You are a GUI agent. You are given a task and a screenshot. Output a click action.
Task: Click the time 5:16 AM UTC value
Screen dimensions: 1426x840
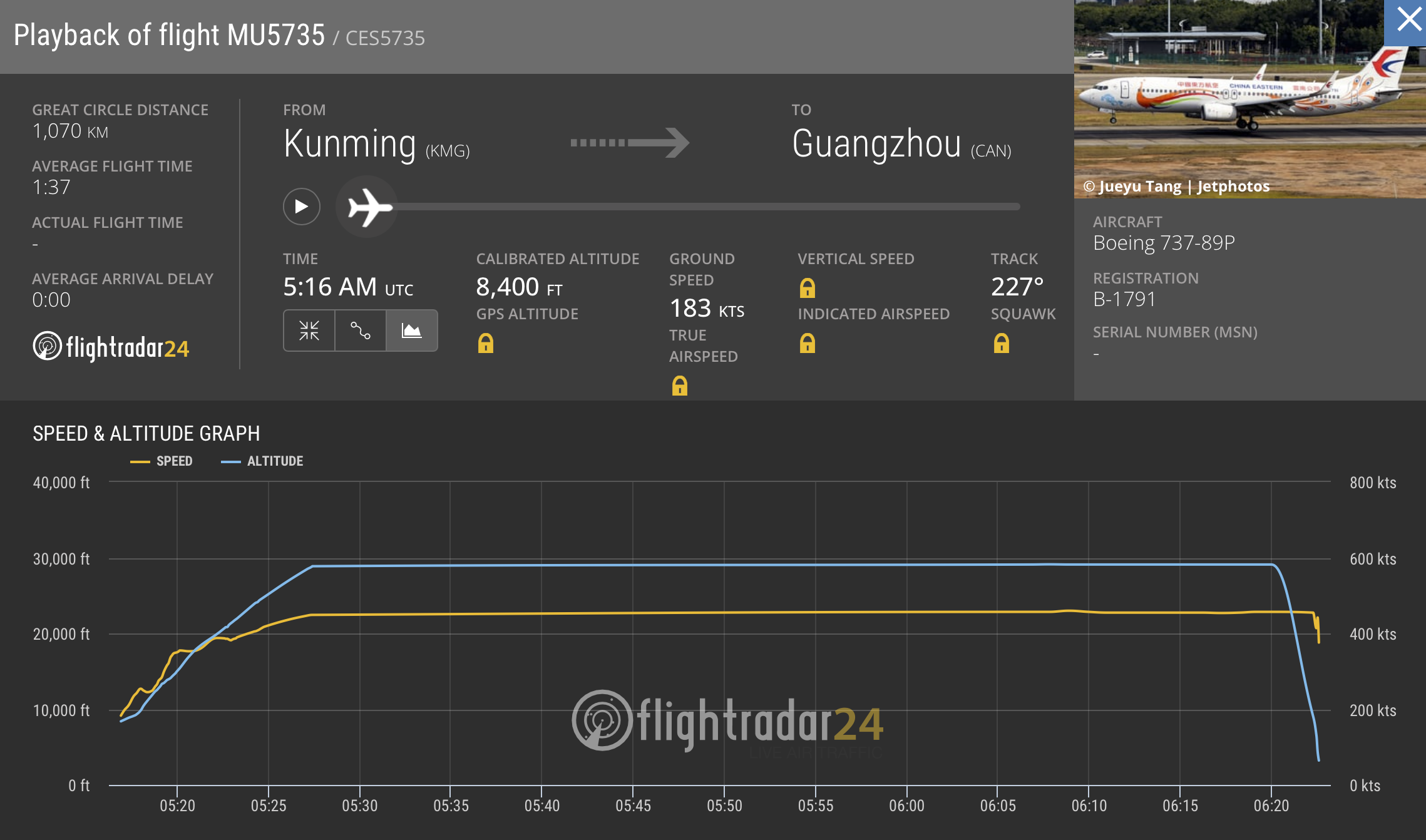348,287
